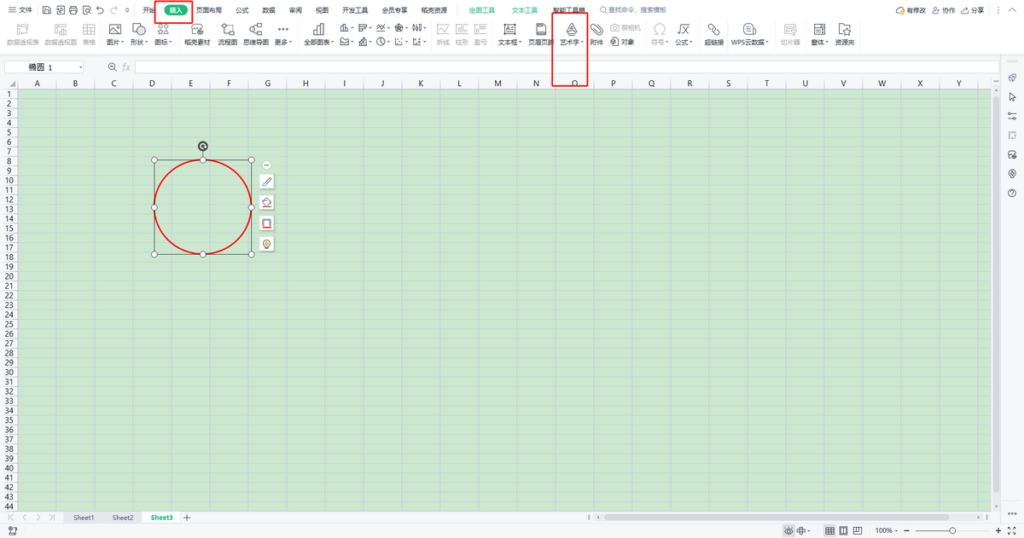Viewport: 1024px width, 538px height.
Task: Click the shape outline floating button
Action: pyautogui.click(x=266, y=223)
